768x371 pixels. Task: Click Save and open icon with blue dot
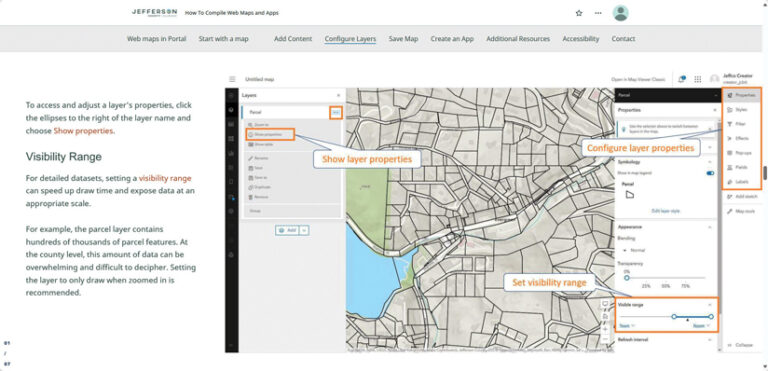point(232,197)
